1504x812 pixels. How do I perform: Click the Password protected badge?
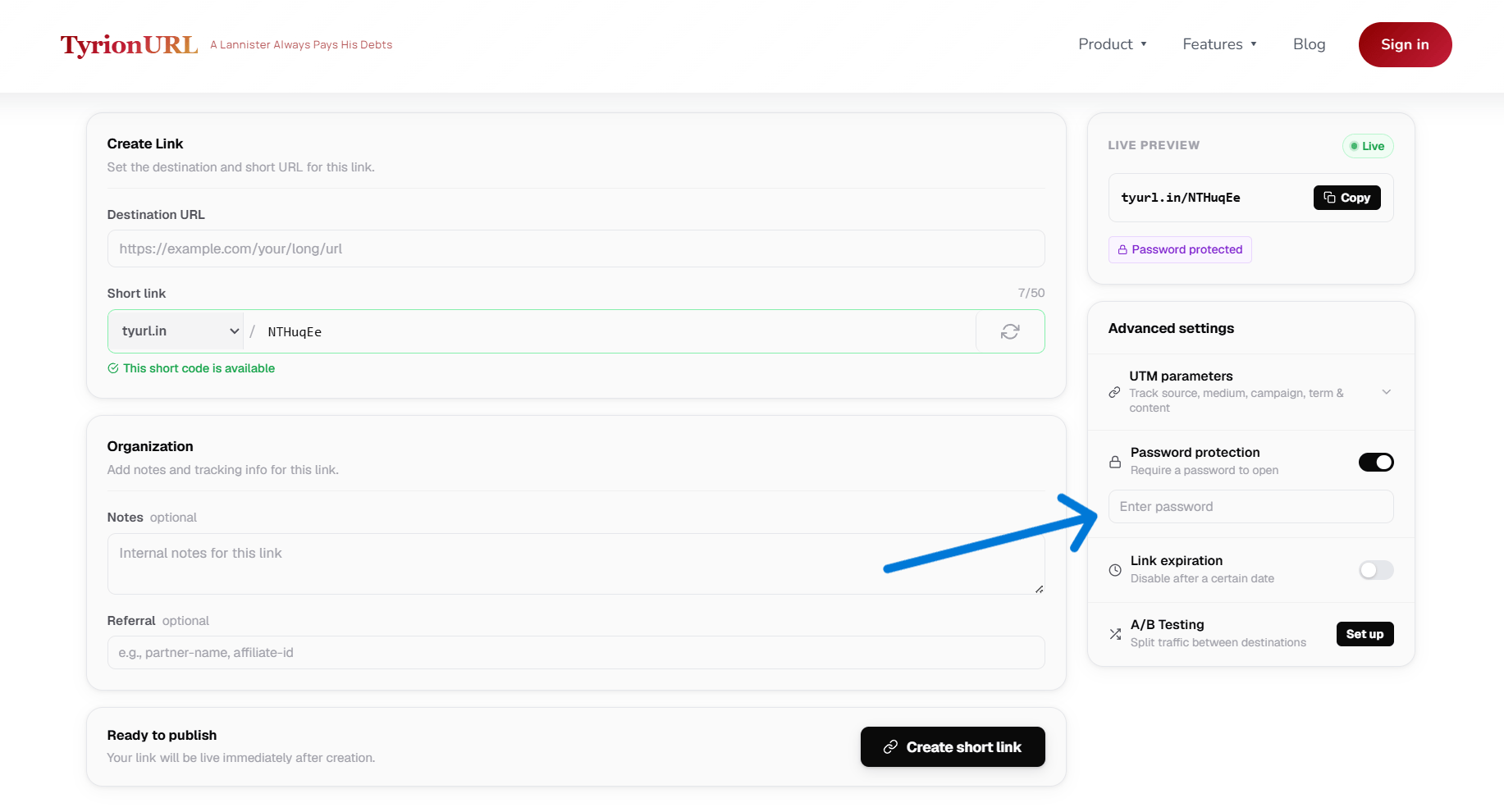click(1180, 249)
